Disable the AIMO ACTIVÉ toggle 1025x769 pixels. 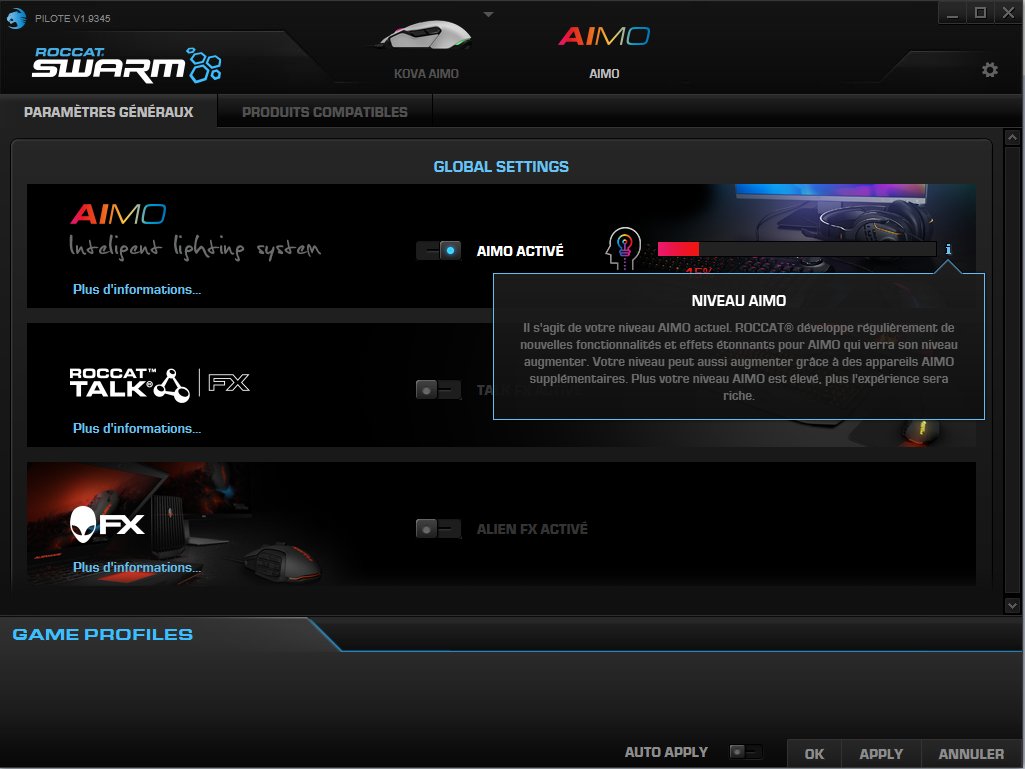click(438, 249)
